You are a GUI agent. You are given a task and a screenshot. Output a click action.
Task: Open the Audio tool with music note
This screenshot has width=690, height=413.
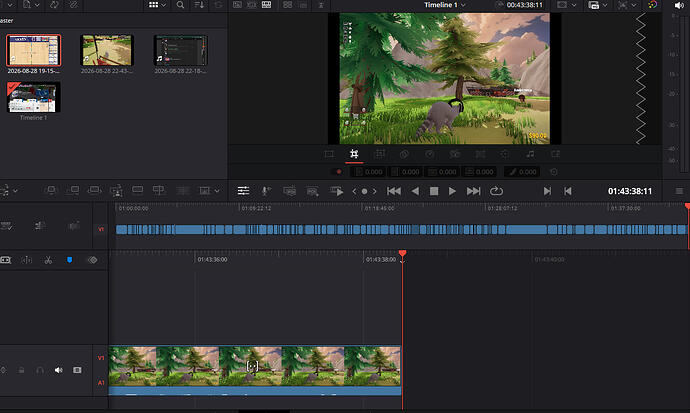530,154
